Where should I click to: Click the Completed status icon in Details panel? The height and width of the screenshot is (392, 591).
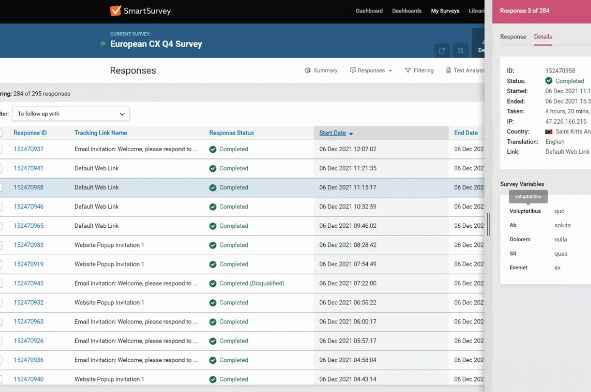(x=548, y=81)
